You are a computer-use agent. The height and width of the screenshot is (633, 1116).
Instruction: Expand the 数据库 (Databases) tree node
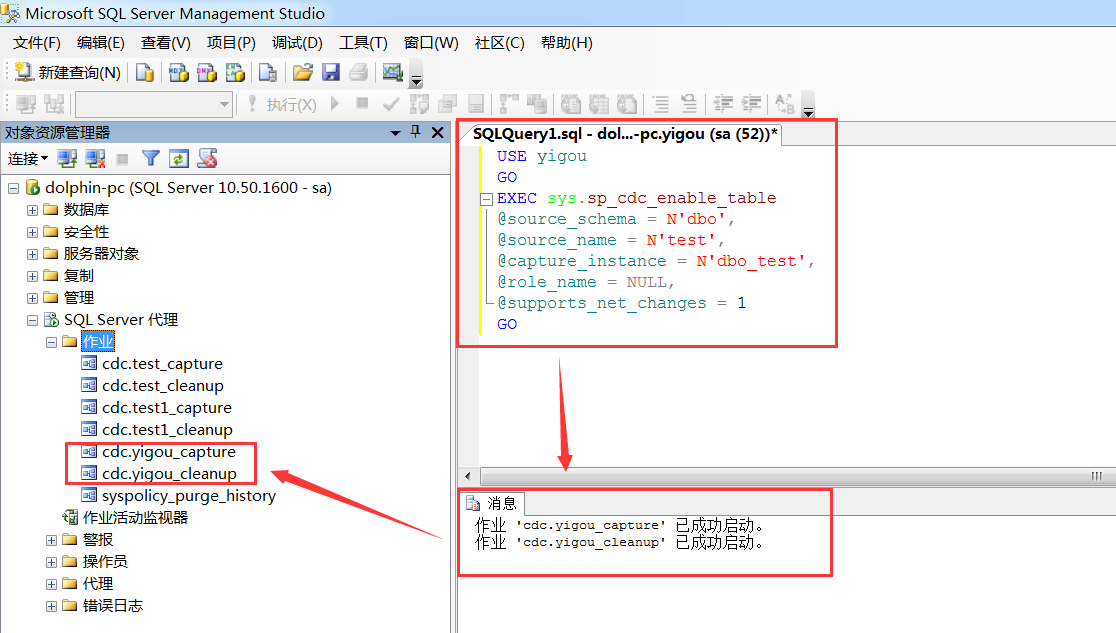33,210
